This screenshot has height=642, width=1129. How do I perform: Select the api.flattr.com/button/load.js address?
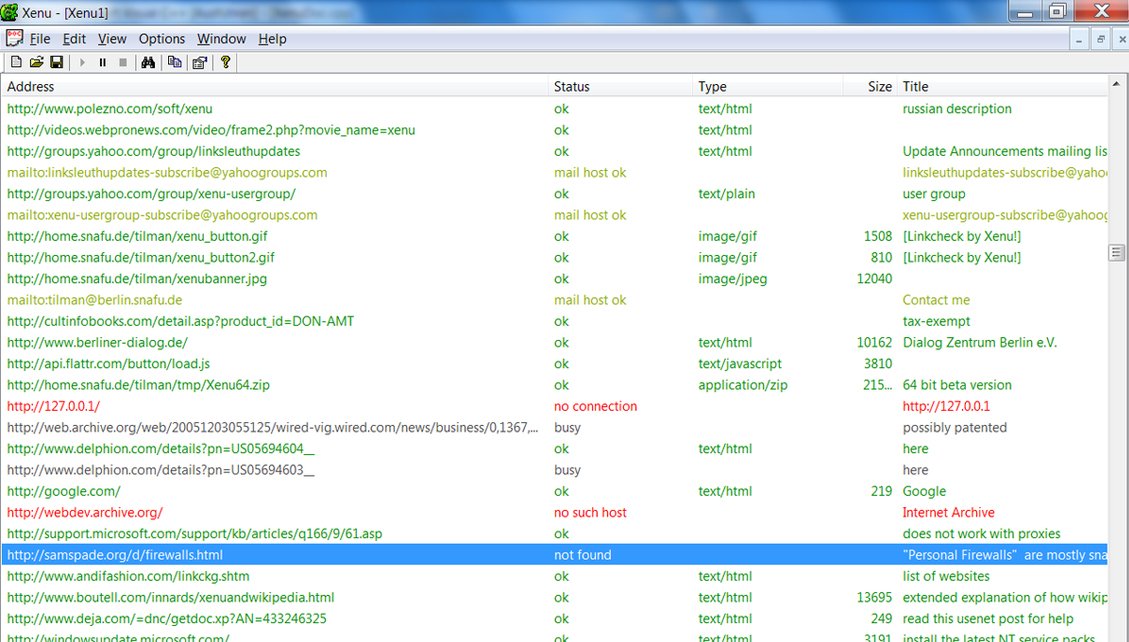click(109, 363)
